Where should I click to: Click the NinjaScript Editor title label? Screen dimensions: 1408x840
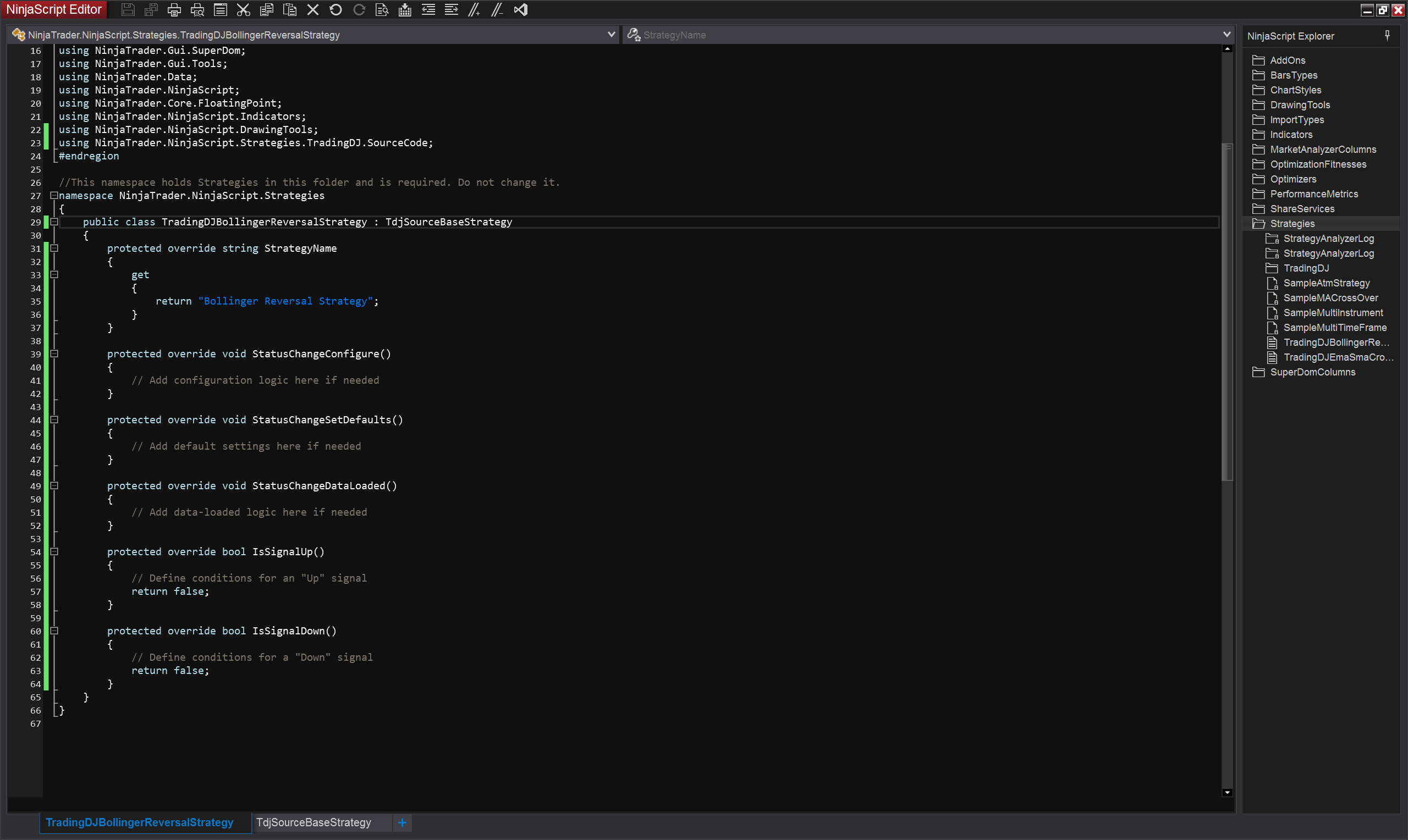[x=54, y=9]
